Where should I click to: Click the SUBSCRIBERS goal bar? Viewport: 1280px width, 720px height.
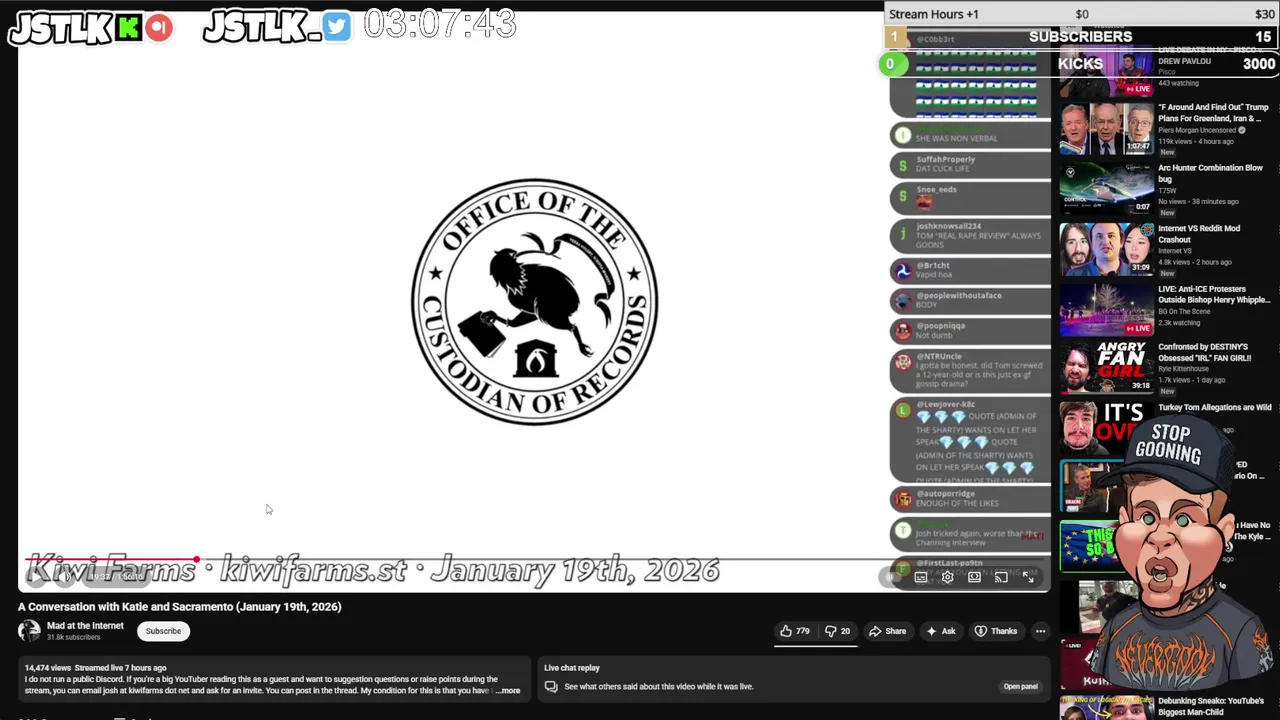tap(1082, 37)
